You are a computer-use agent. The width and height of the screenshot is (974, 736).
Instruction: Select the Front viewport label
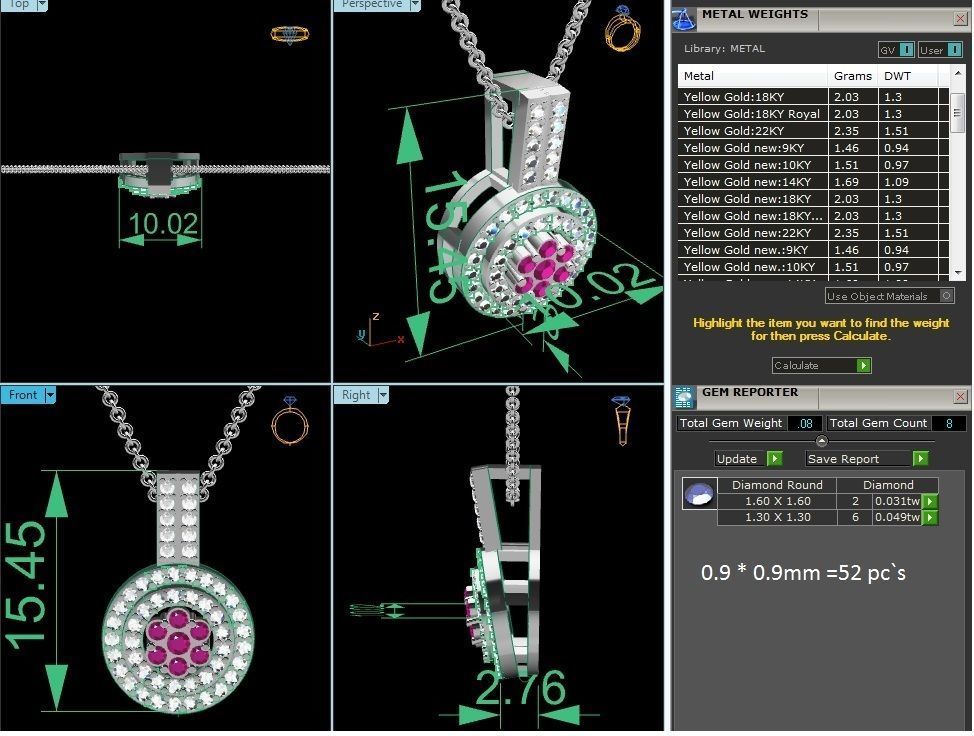tap(22, 395)
